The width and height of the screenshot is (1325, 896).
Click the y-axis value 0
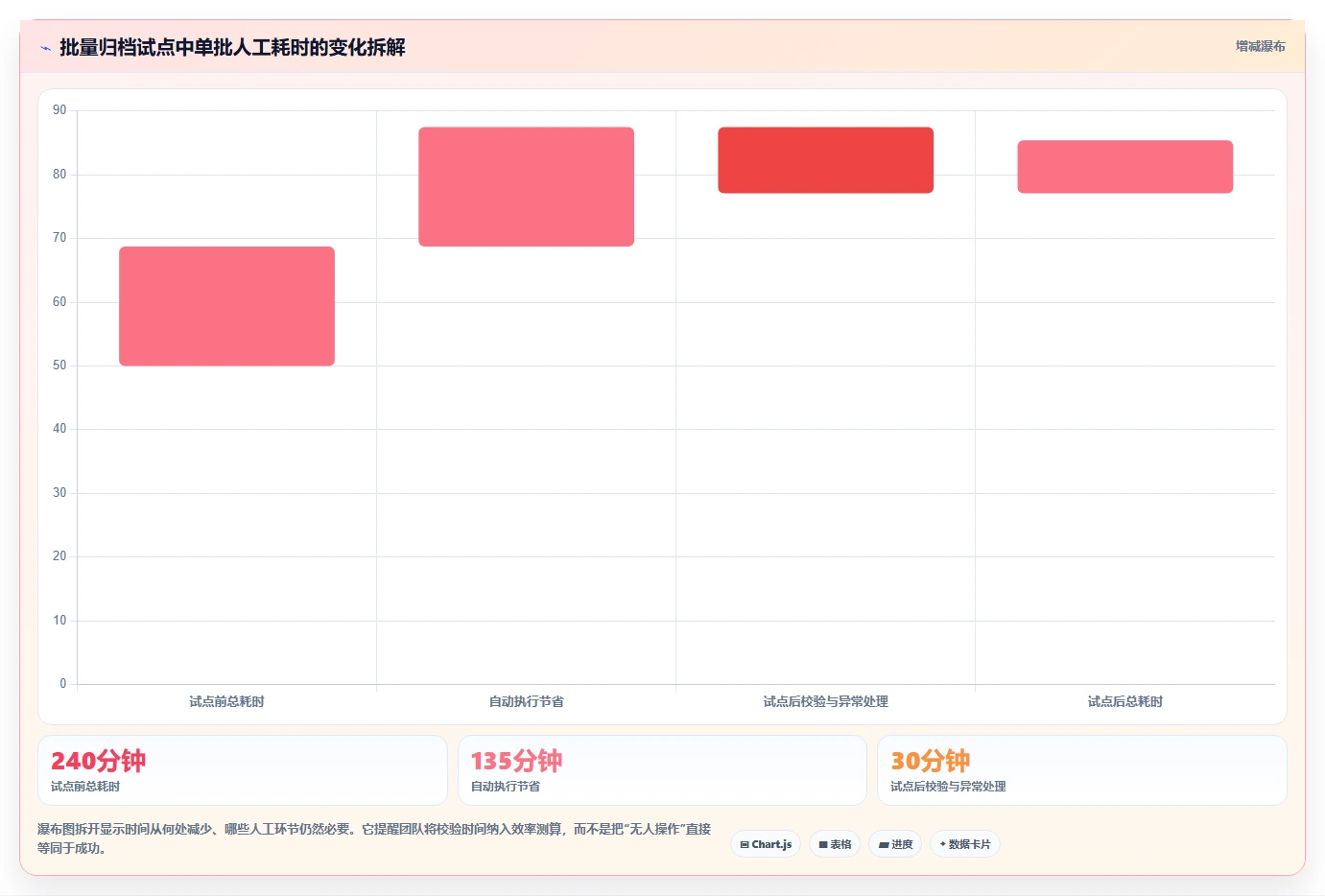(63, 684)
